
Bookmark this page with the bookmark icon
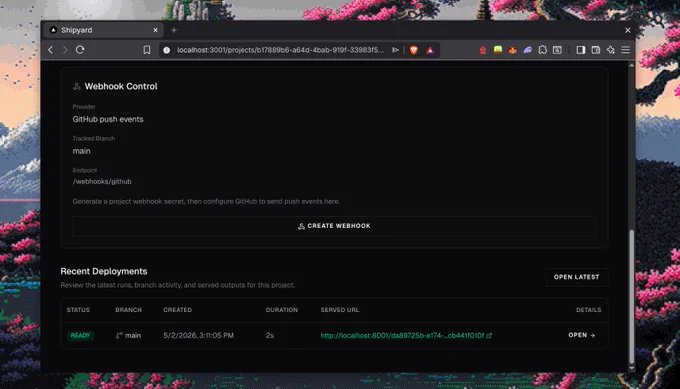147,50
